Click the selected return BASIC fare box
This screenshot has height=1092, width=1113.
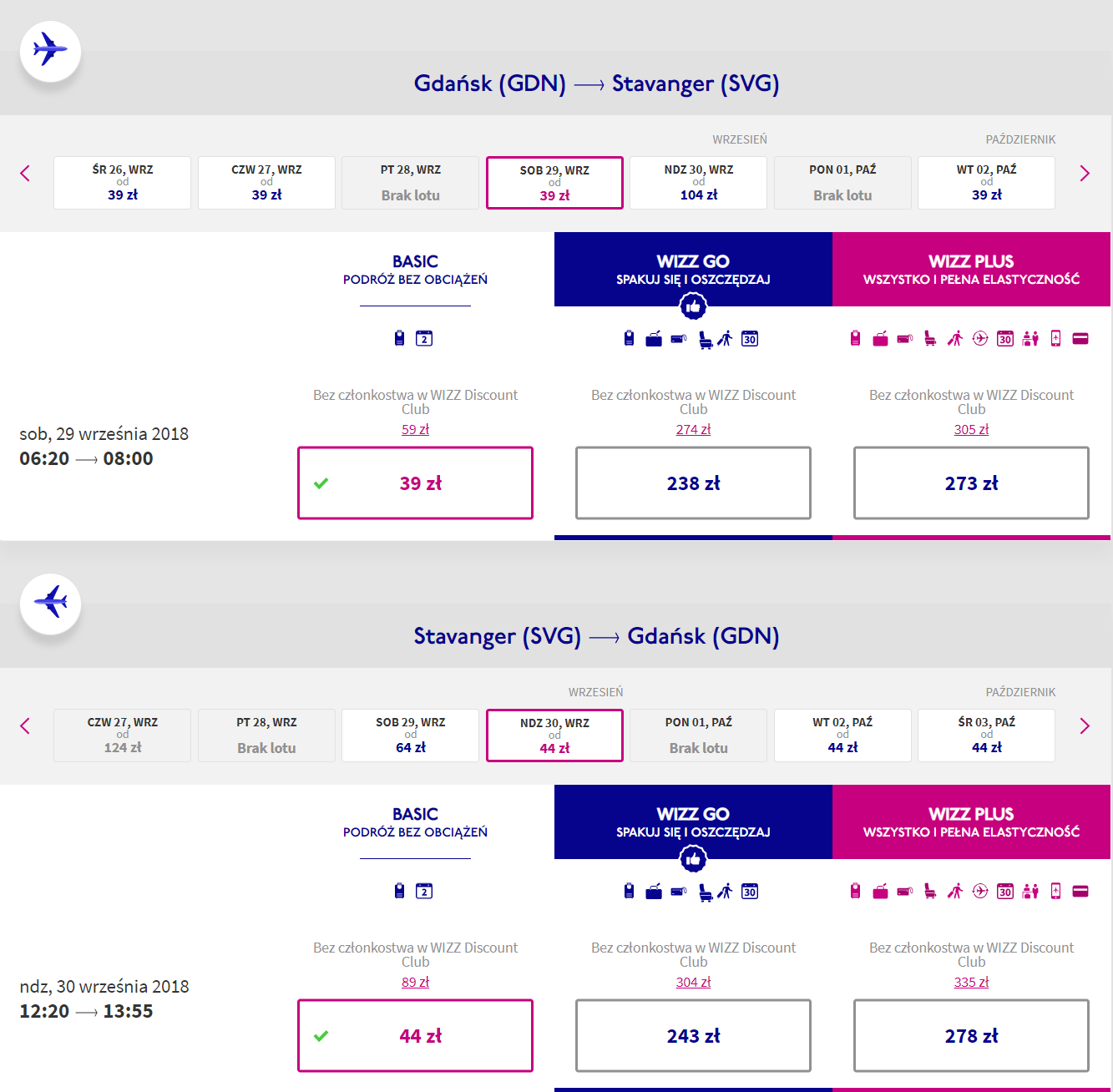[415, 1035]
